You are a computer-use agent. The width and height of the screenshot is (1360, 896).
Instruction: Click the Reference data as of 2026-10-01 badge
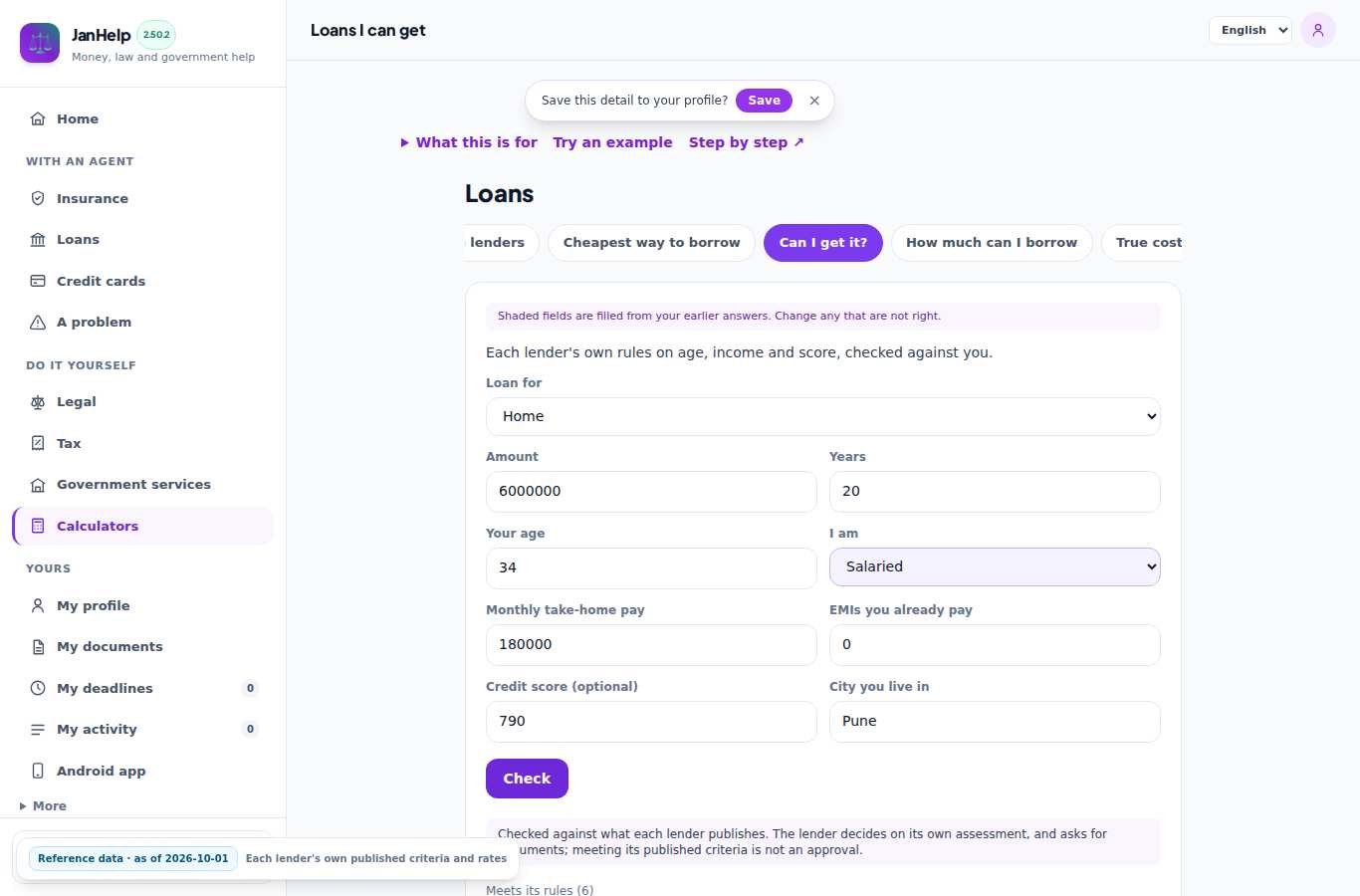click(x=133, y=858)
